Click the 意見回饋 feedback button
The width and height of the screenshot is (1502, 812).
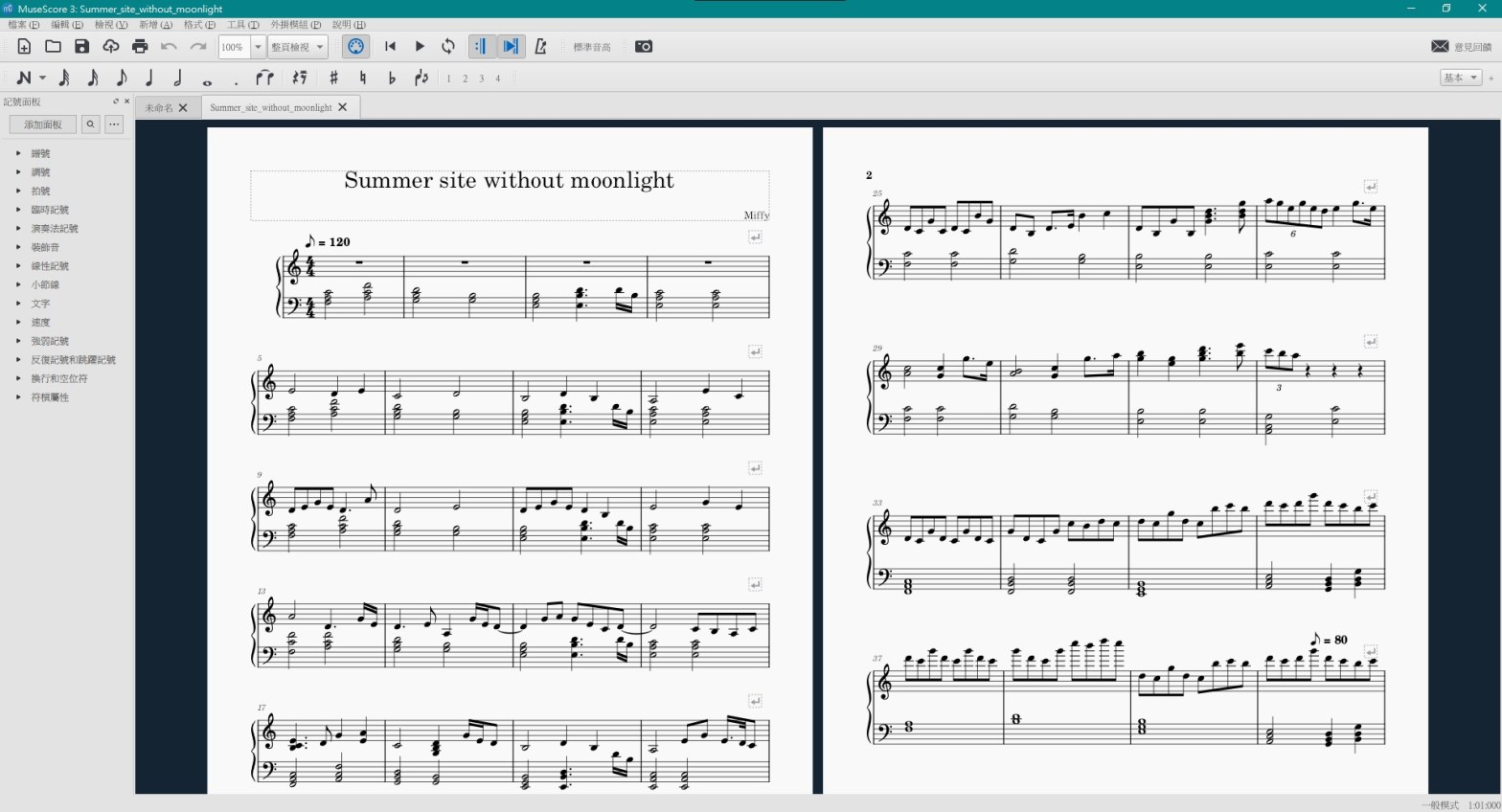pyautogui.click(x=1461, y=46)
